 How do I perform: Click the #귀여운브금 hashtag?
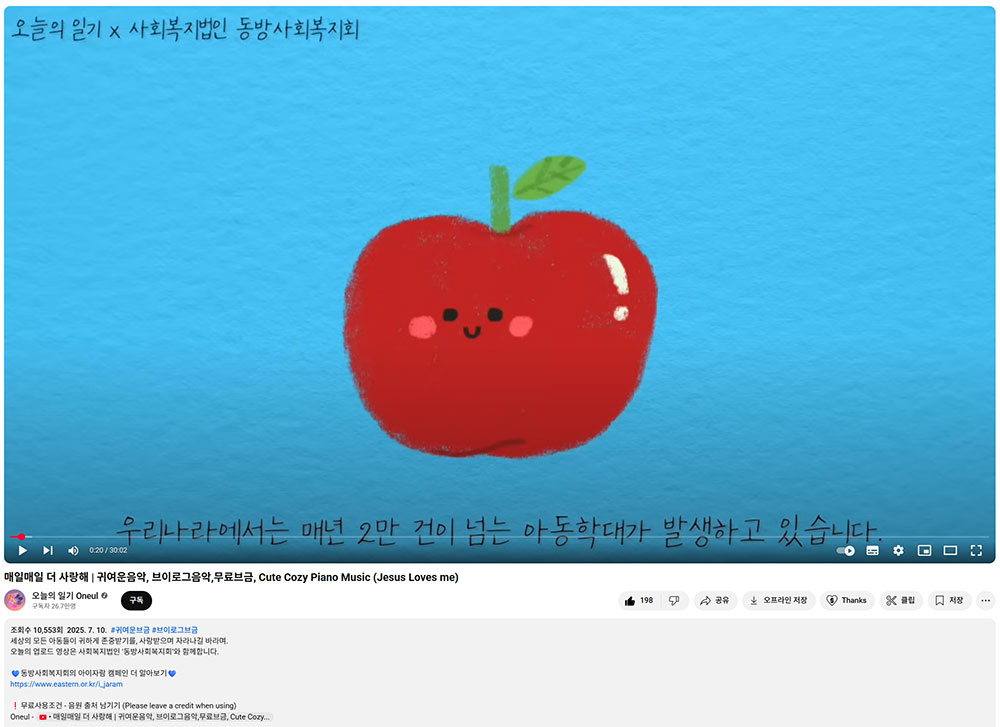click(x=129, y=630)
